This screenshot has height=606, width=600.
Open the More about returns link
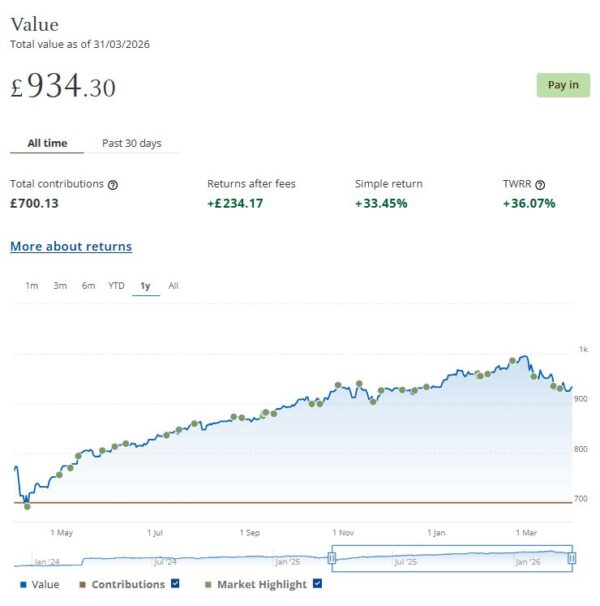click(71, 246)
